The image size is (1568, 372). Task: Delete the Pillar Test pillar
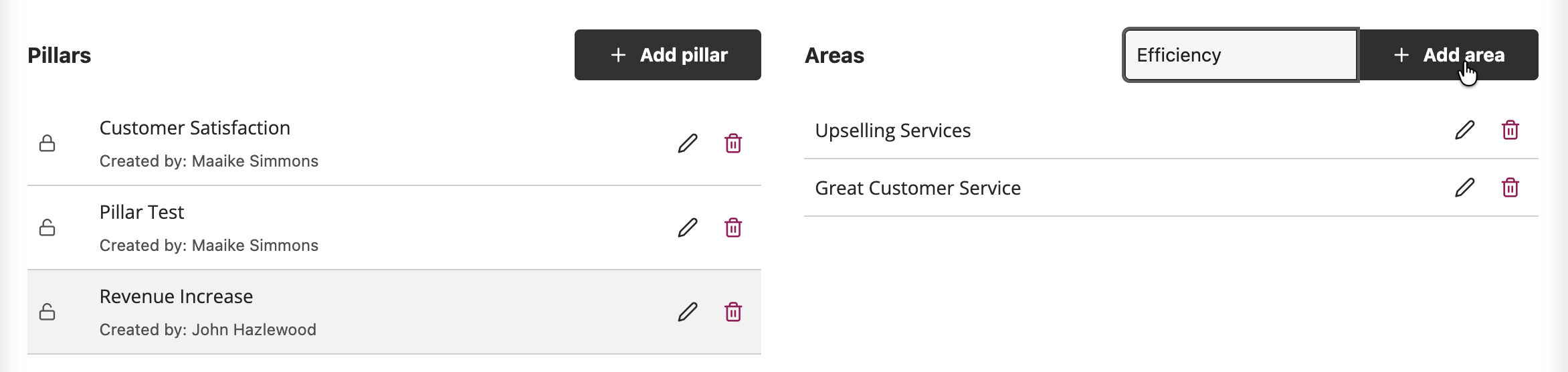733,227
